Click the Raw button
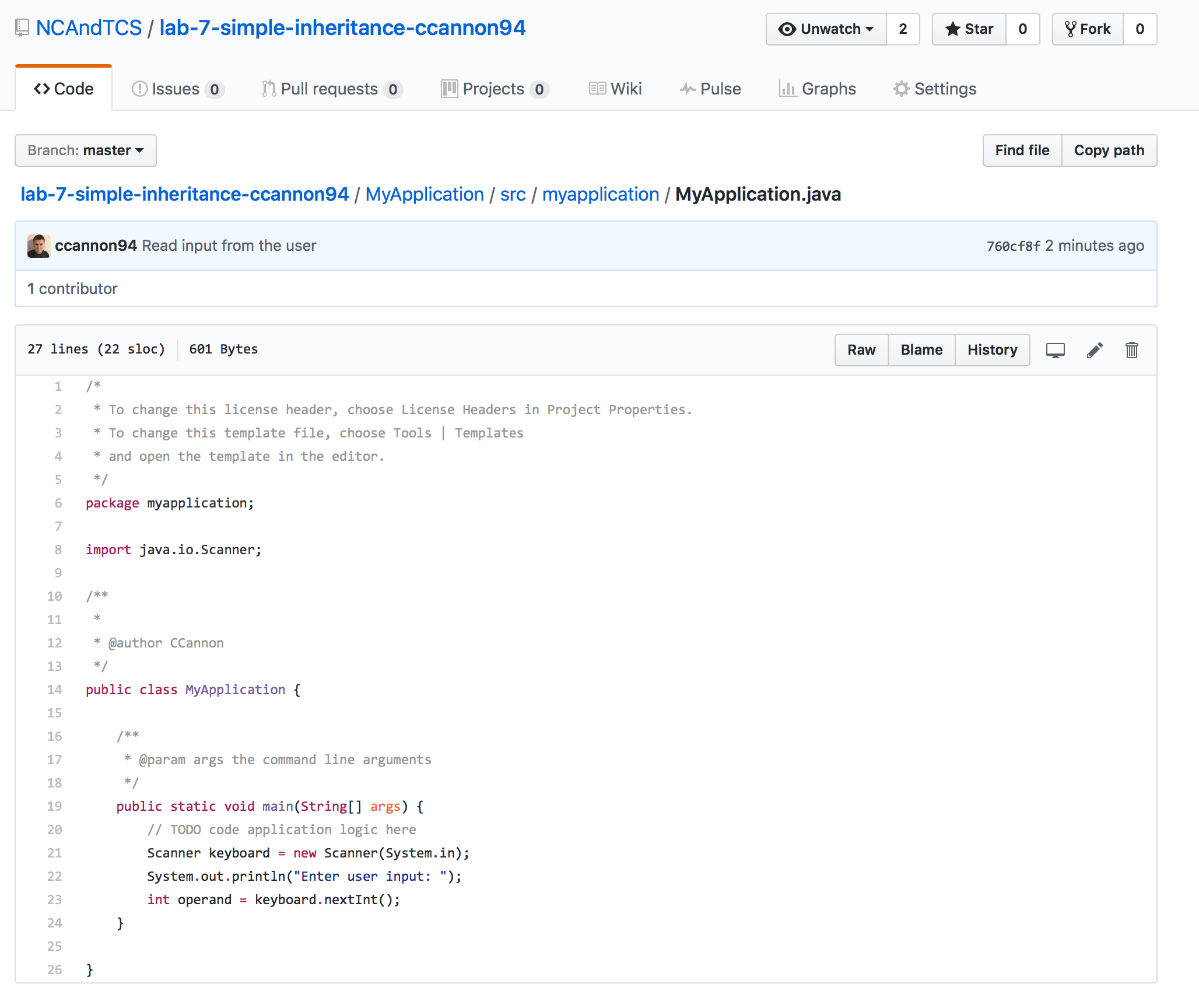The image size is (1199, 1008). (861, 350)
